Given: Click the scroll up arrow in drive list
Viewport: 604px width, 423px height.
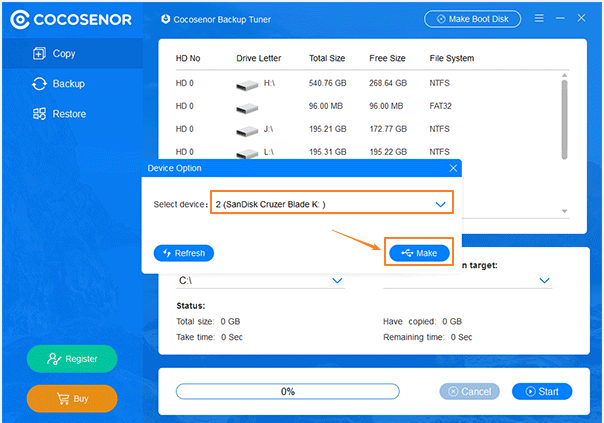Looking at the screenshot, I should (x=564, y=75).
